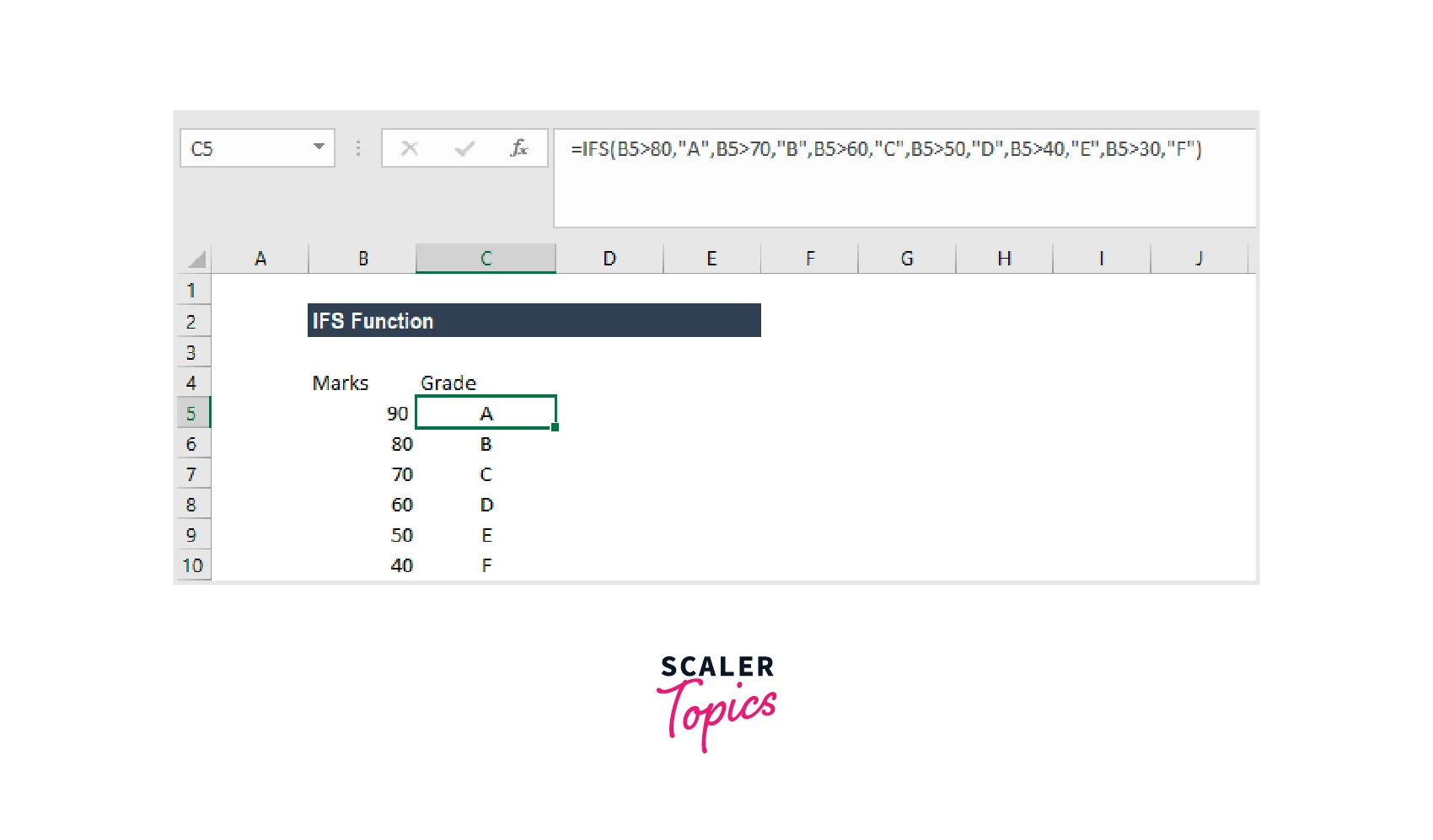Select row 10 header
The image size is (1433, 840).
coord(192,565)
